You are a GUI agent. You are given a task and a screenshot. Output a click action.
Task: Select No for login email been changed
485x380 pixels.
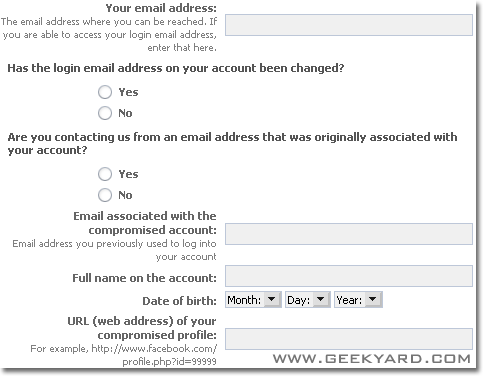105,113
